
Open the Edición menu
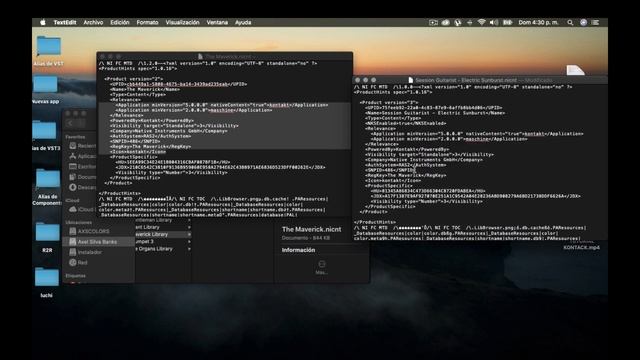(120, 22)
